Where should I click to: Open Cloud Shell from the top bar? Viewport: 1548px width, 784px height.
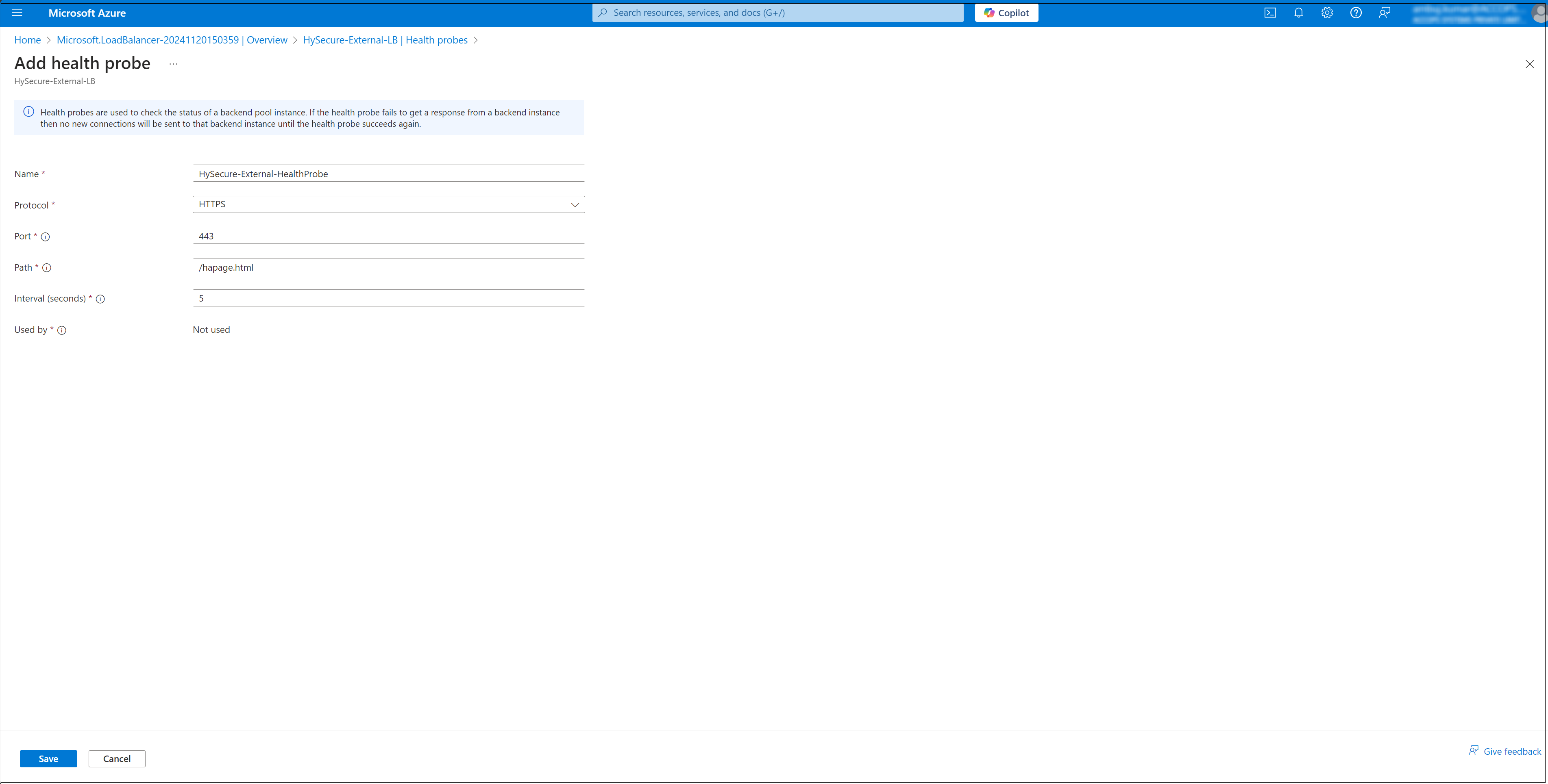tap(1270, 13)
